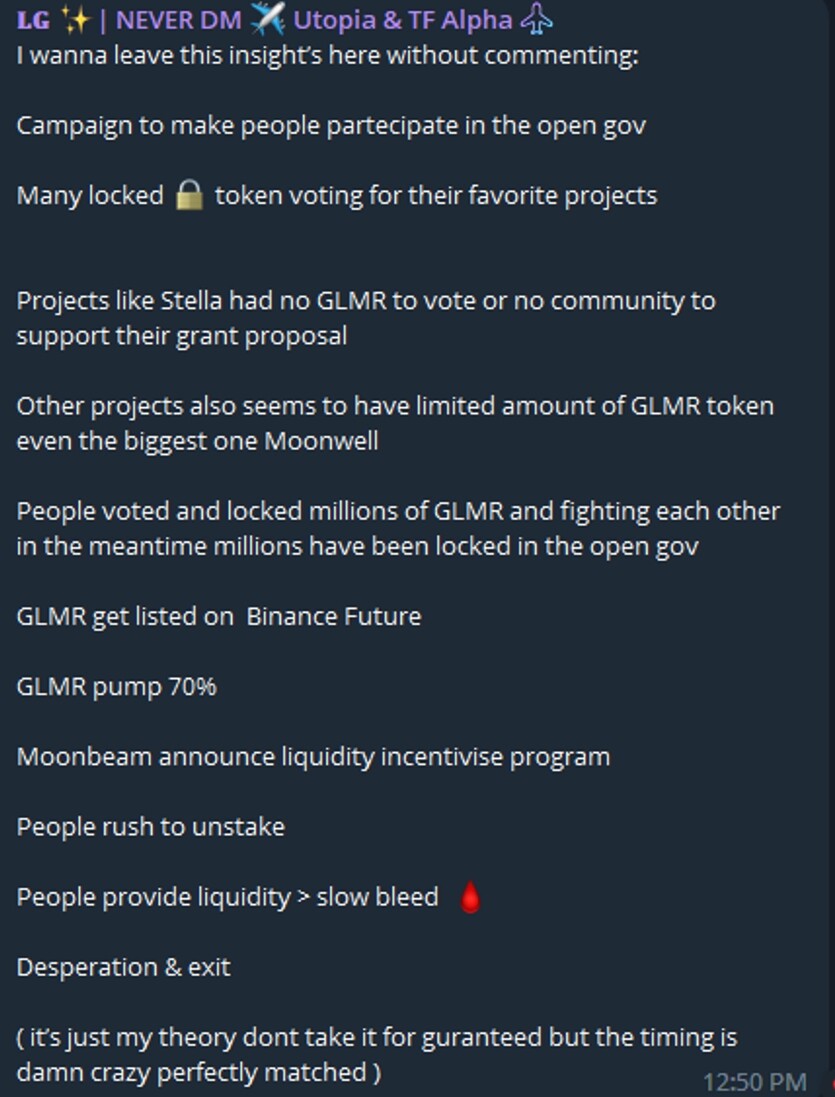Click the 12:50 PM message timestamp
Viewport: 835px width, 1097px height.
click(x=755, y=1082)
